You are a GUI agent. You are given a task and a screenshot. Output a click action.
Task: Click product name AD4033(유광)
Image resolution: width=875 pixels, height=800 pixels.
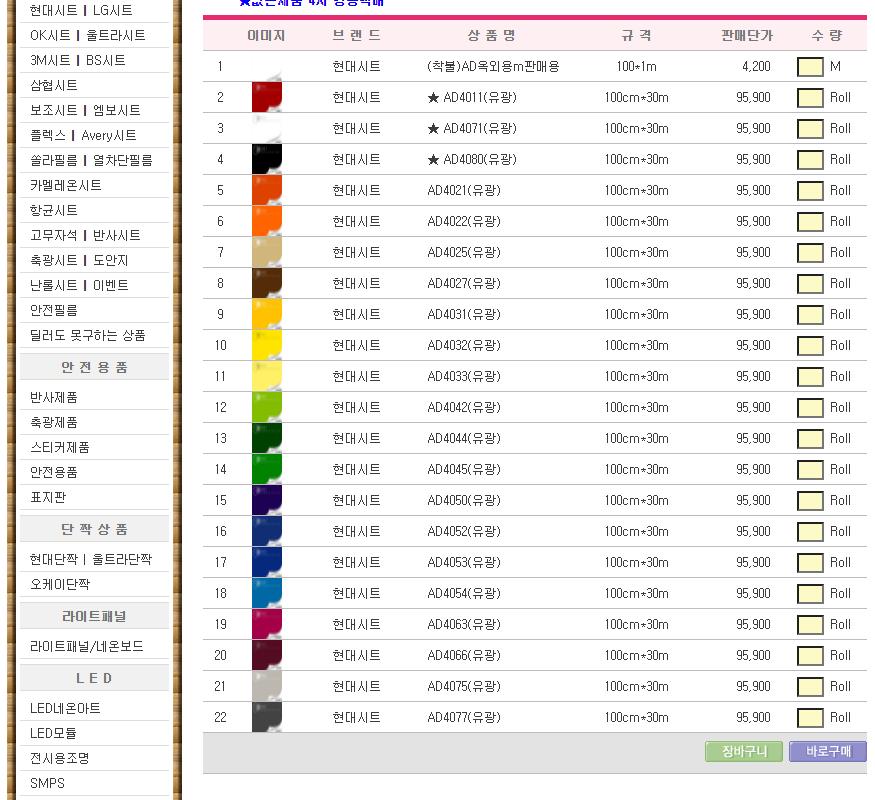click(x=464, y=377)
